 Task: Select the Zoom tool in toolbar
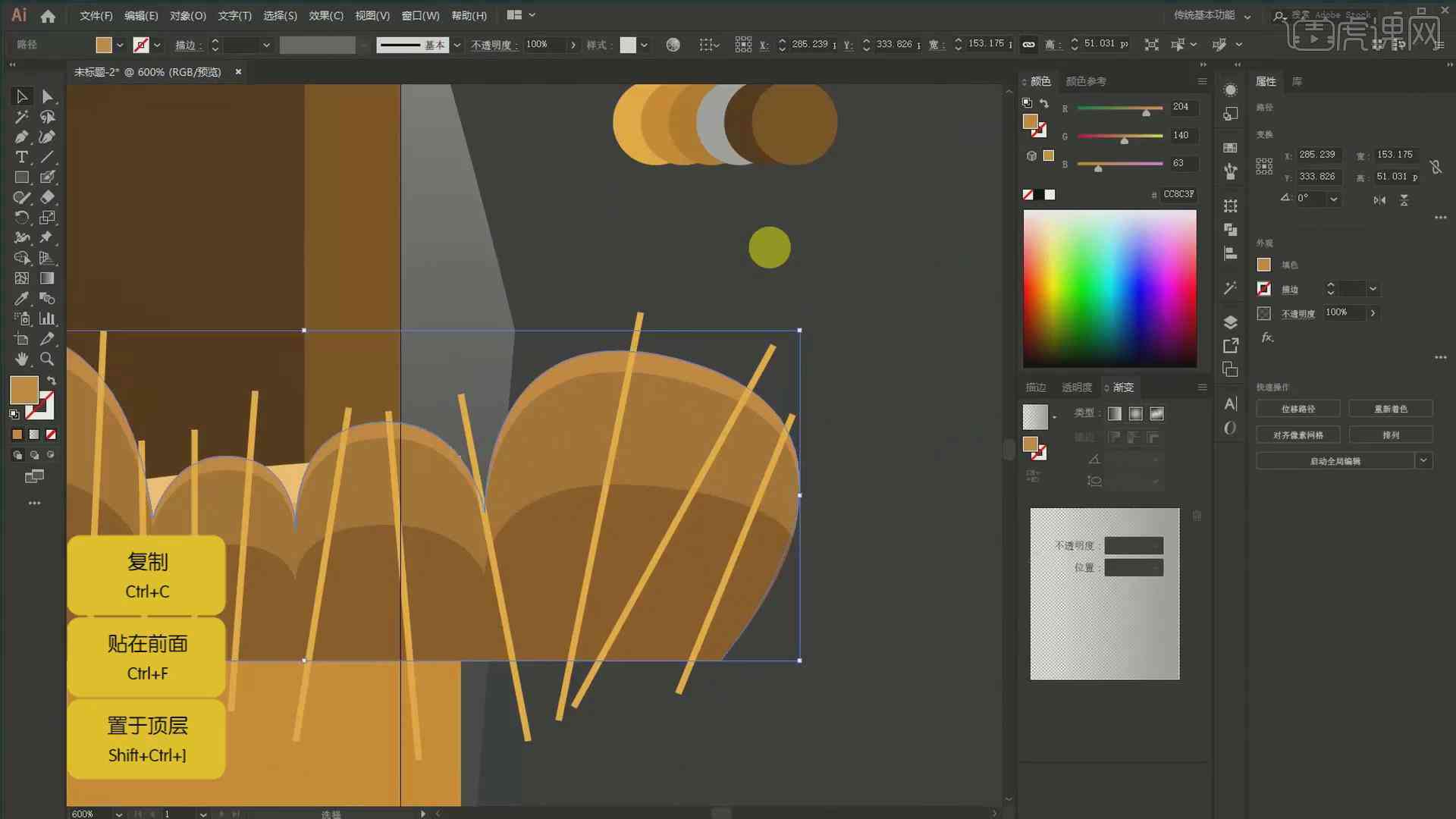pos(47,358)
